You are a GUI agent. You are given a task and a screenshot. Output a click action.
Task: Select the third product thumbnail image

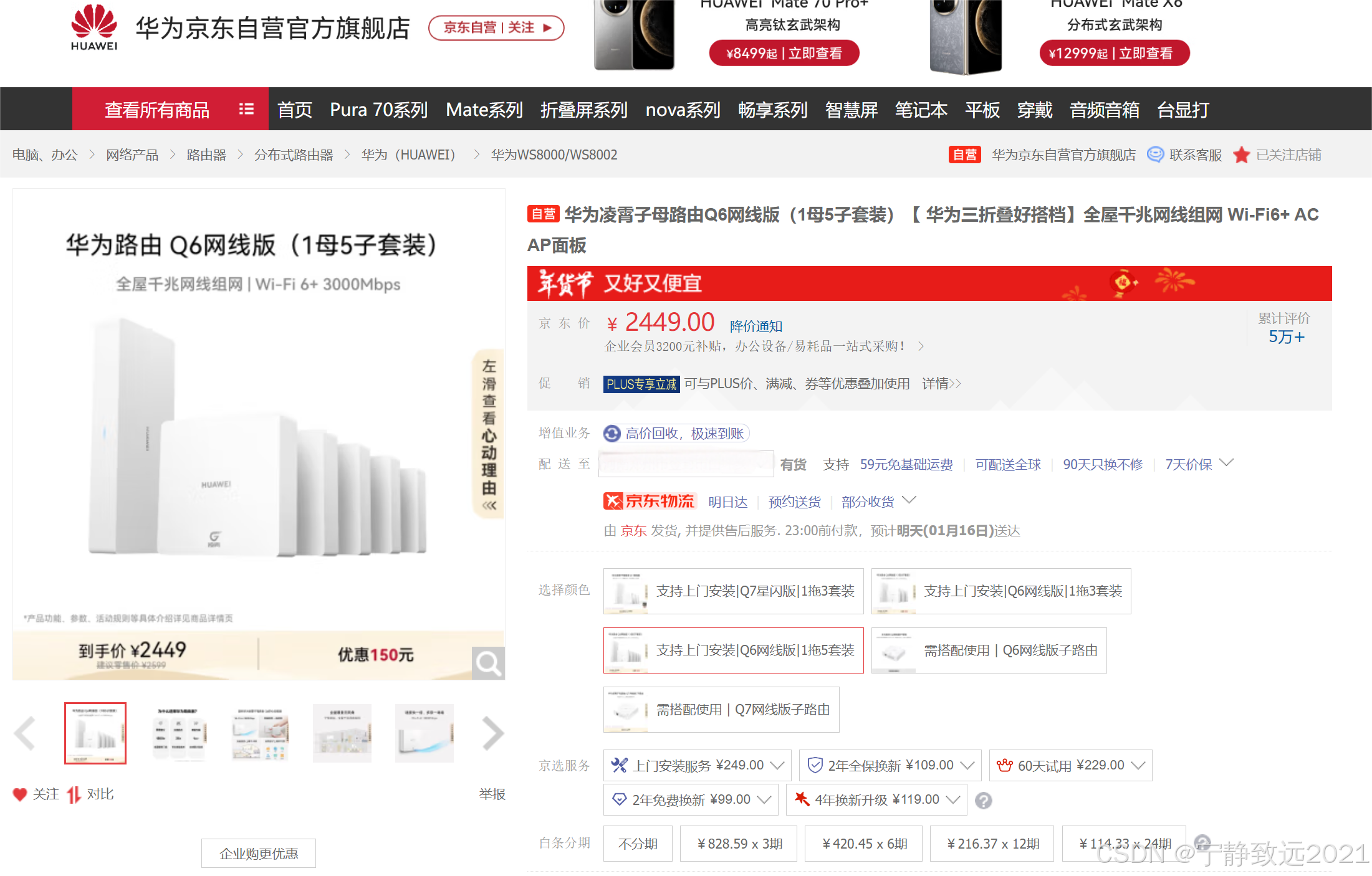click(259, 733)
